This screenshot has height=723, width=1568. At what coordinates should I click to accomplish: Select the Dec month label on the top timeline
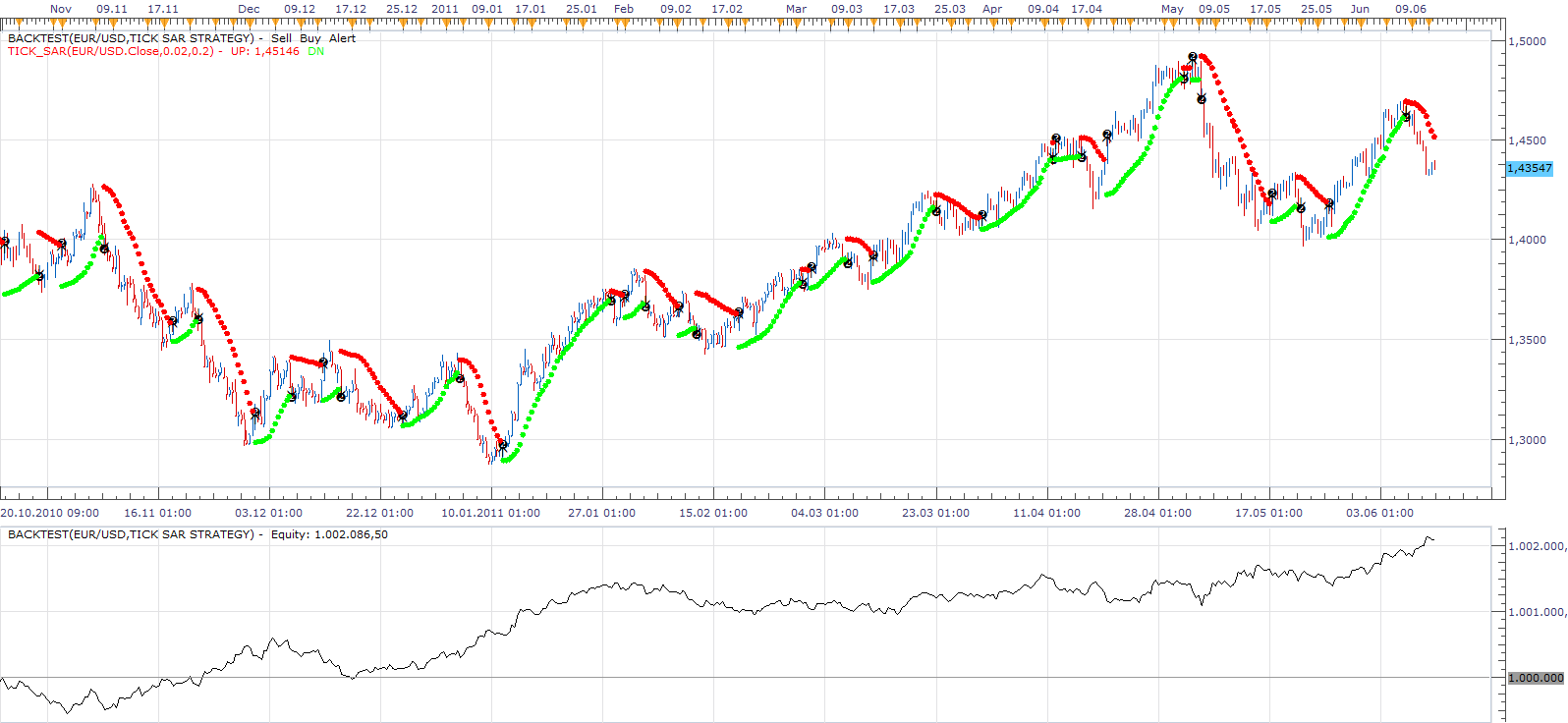pos(249,9)
